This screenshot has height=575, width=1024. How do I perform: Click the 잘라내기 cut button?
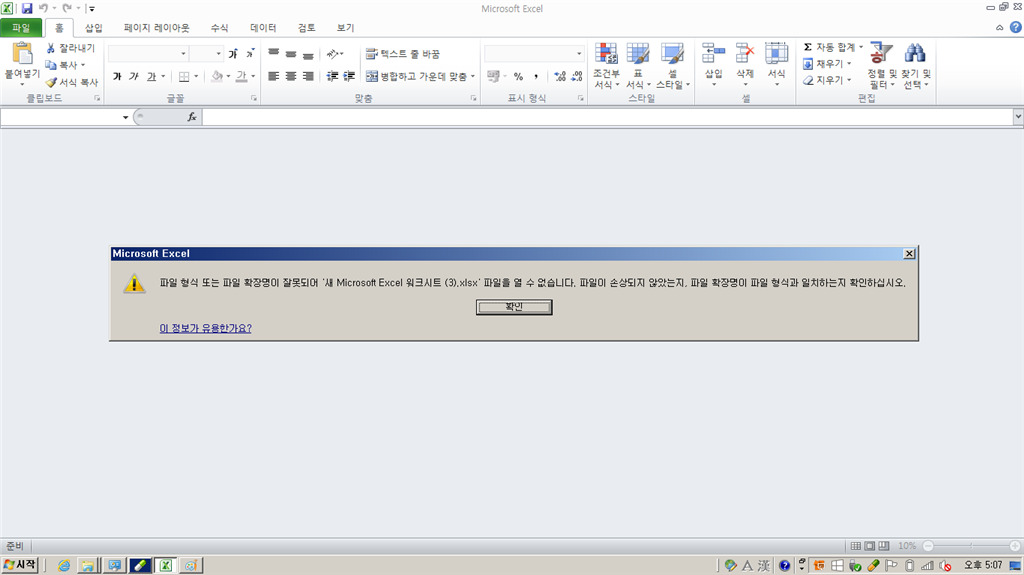[x=71, y=48]
